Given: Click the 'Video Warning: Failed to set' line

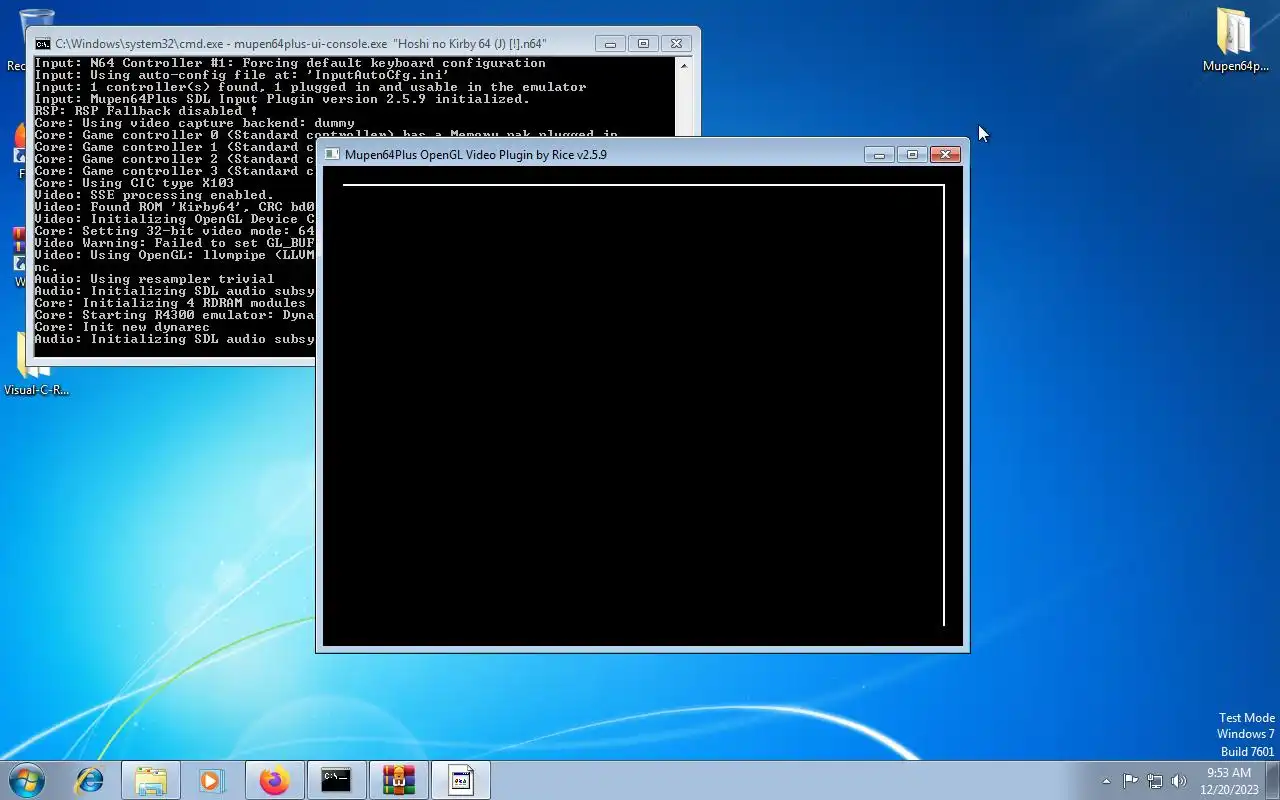Looking at the screenshot, I should pos(174,243).
